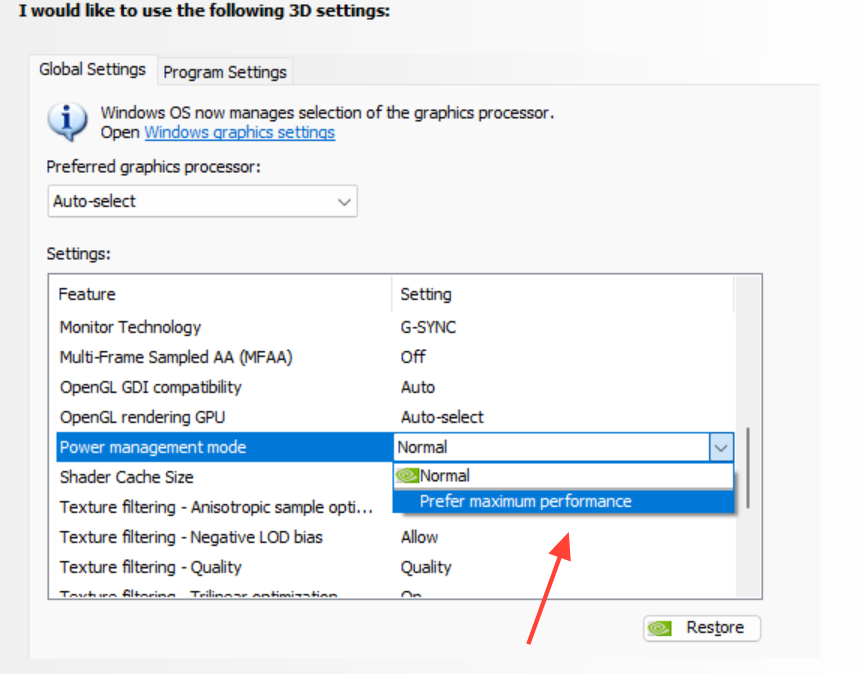Open the Preferred graphics processor dropdown
Image resolution: width=865 pixels, height=674 pixels.
pos(202,201)
